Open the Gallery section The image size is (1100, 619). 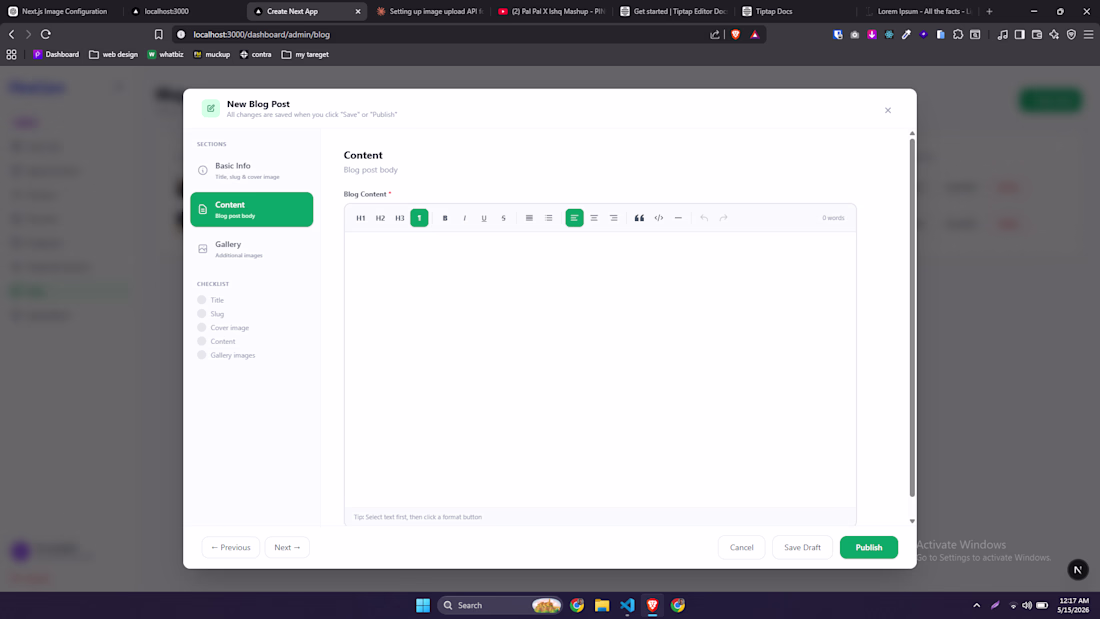coord(251,248)
